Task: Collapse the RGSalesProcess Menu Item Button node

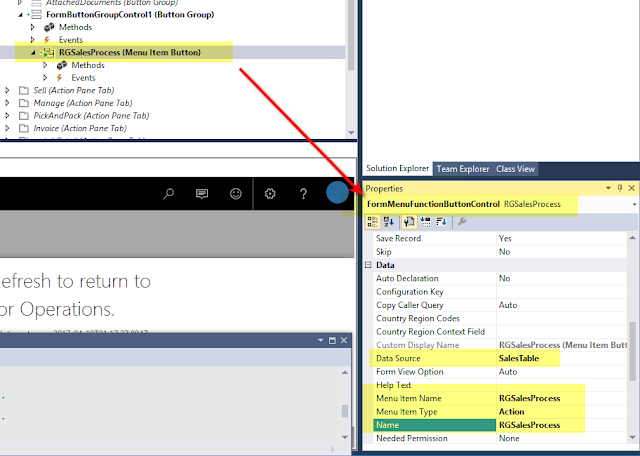Action: click(33, 53)
